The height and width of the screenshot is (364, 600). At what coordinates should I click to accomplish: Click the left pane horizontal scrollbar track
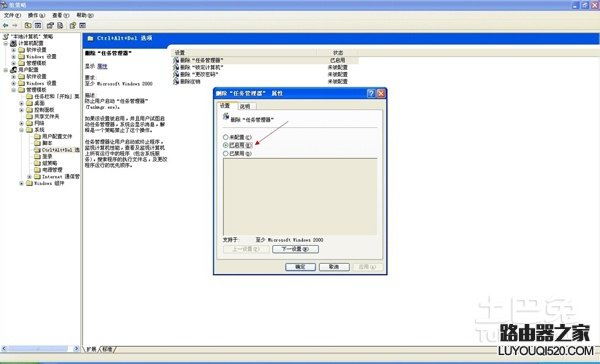[38, 349]
